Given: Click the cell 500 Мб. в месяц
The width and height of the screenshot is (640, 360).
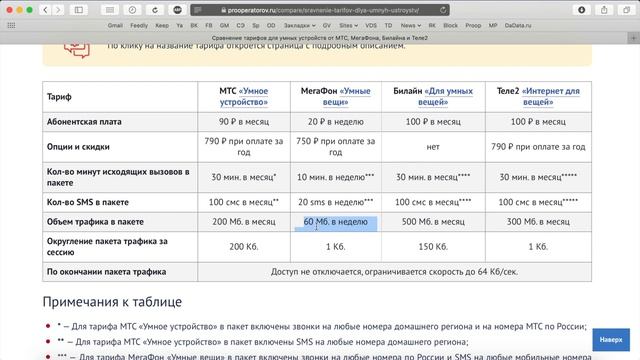Looking at the screenshot, I should click(x=433, y=222).
